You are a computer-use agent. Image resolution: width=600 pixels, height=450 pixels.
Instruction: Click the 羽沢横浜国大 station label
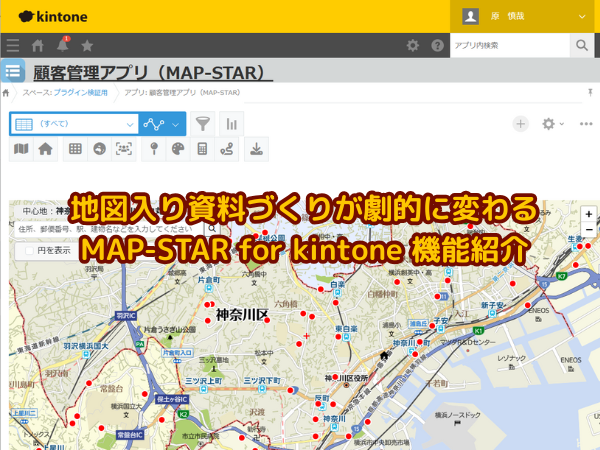86,346
